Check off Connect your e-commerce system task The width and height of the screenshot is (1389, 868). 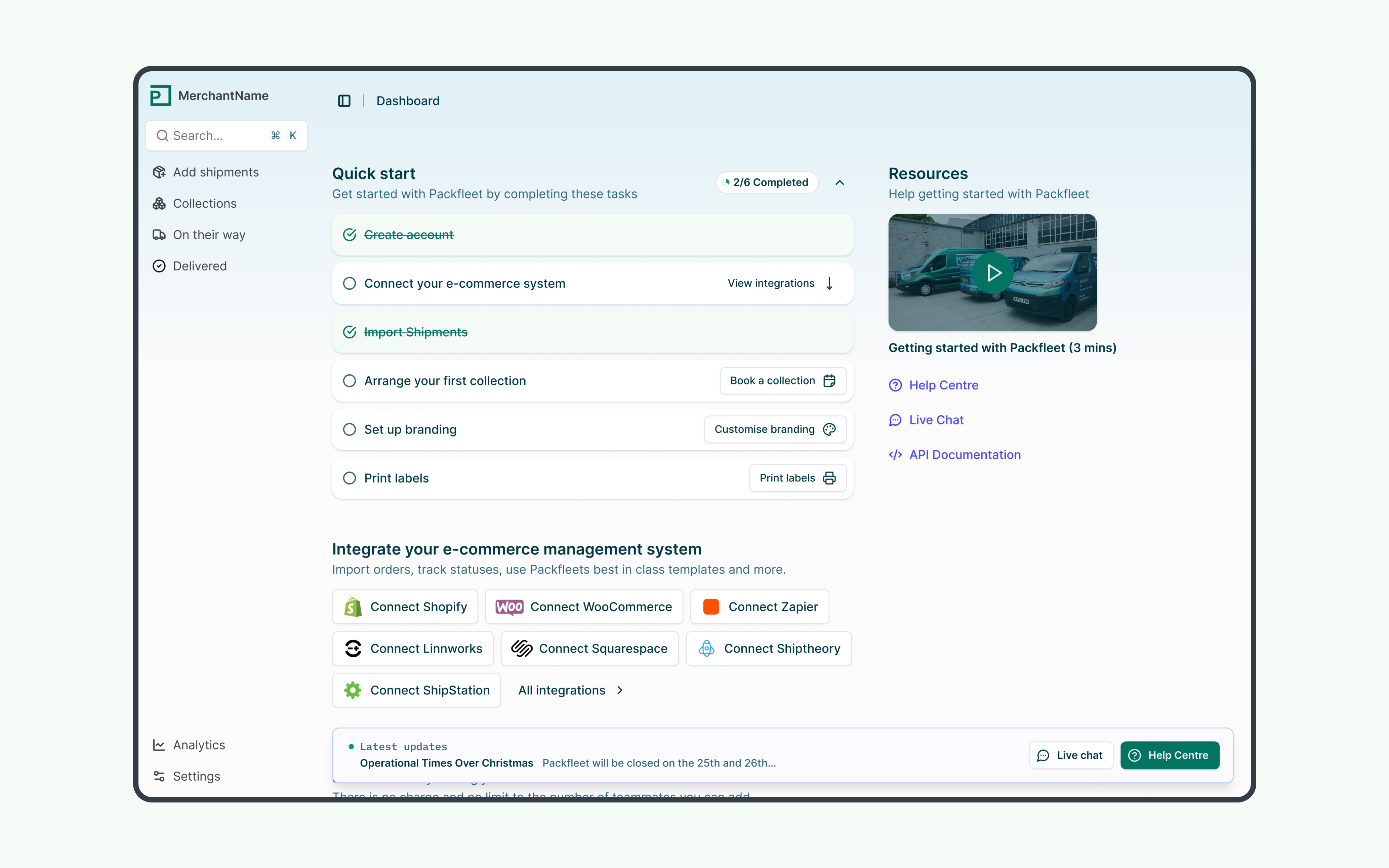point(349,284)
